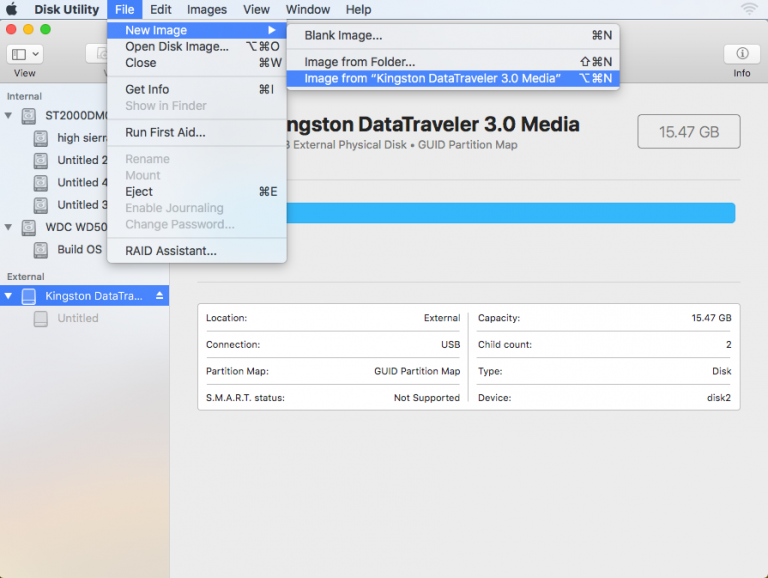
Task: Click the DataTraveler 3.0 Media title
Action: (x=433, y=124)
